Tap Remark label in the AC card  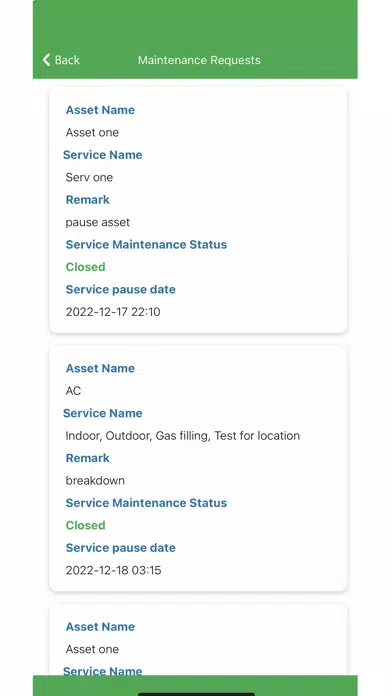pyautogui.click(x=87, y=458)
